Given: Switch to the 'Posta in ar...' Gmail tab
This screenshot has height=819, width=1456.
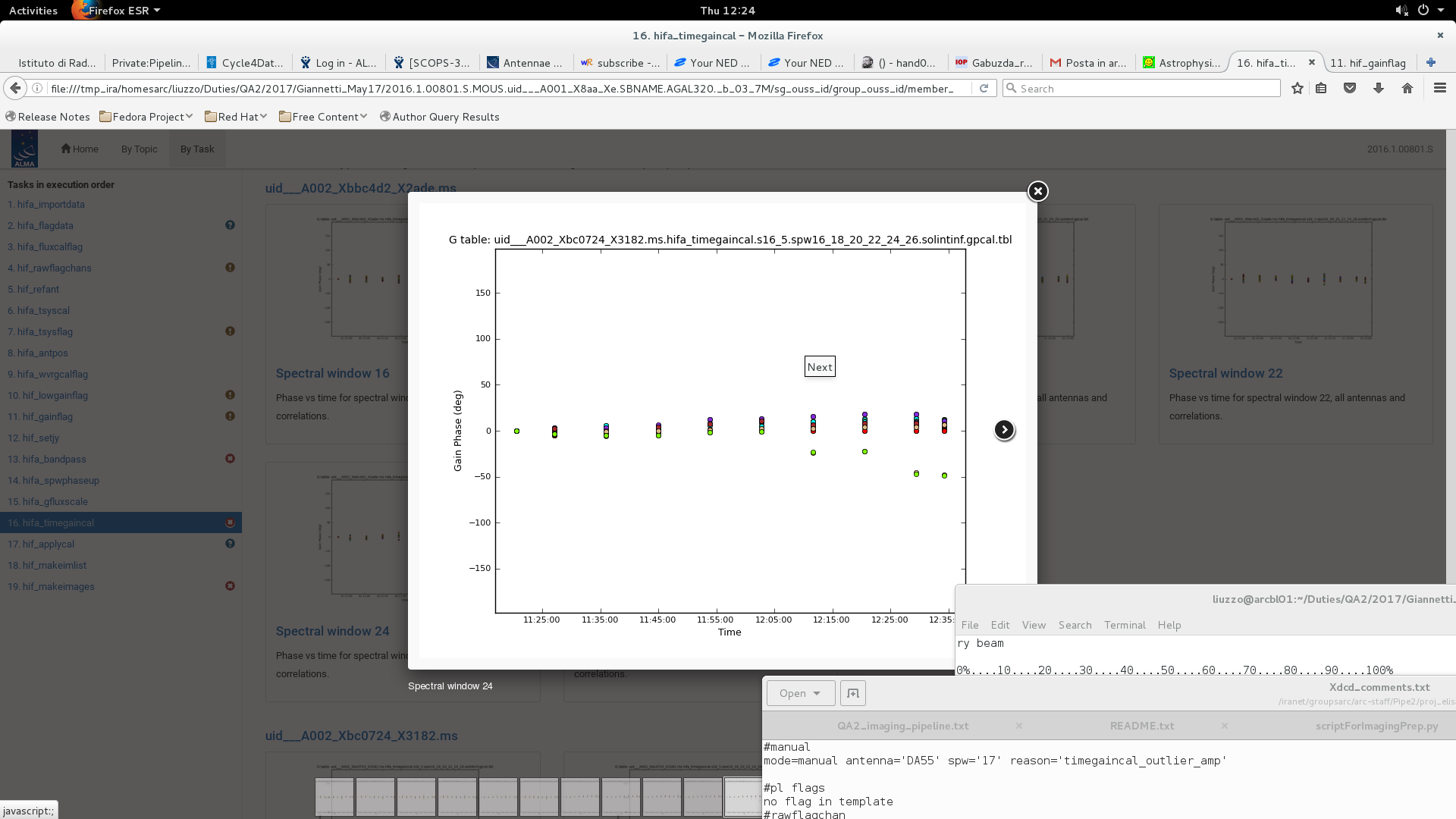Looking at the screenshot, I should [x=1088, y=63].
